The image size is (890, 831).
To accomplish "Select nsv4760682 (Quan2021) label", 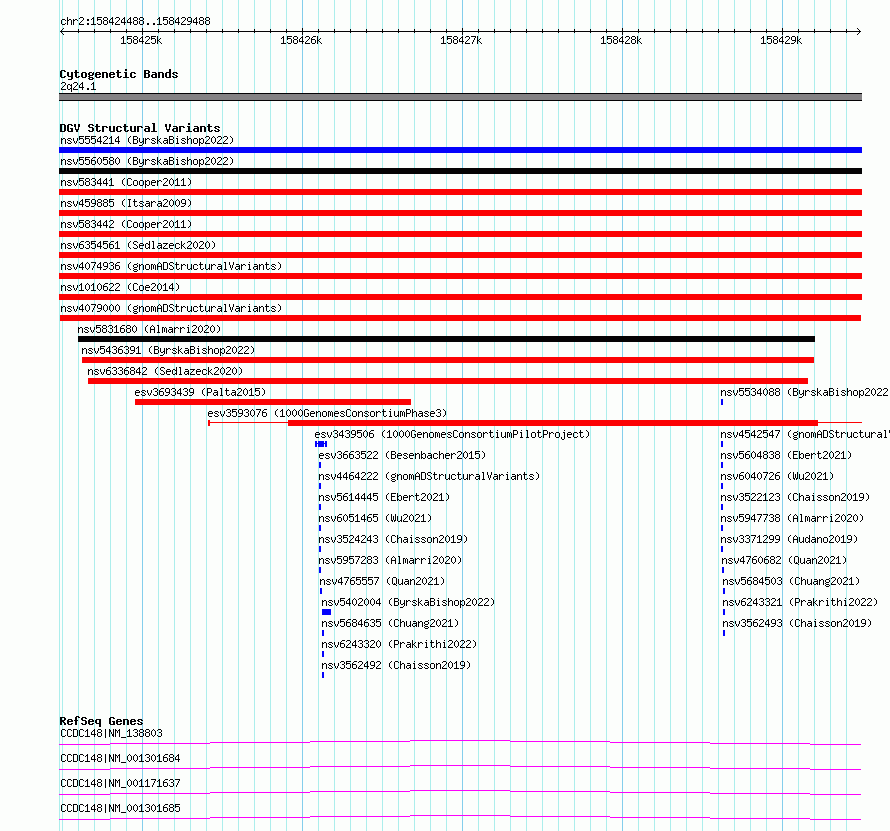I will tap(784, 560).
